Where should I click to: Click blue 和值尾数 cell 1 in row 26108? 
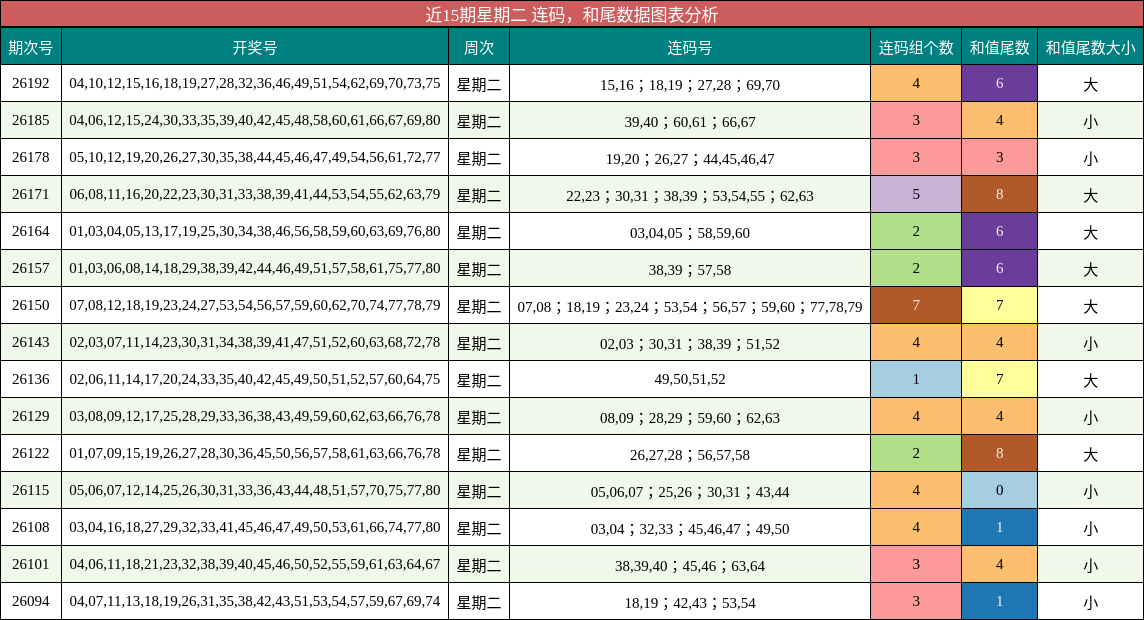click(999, 527)
